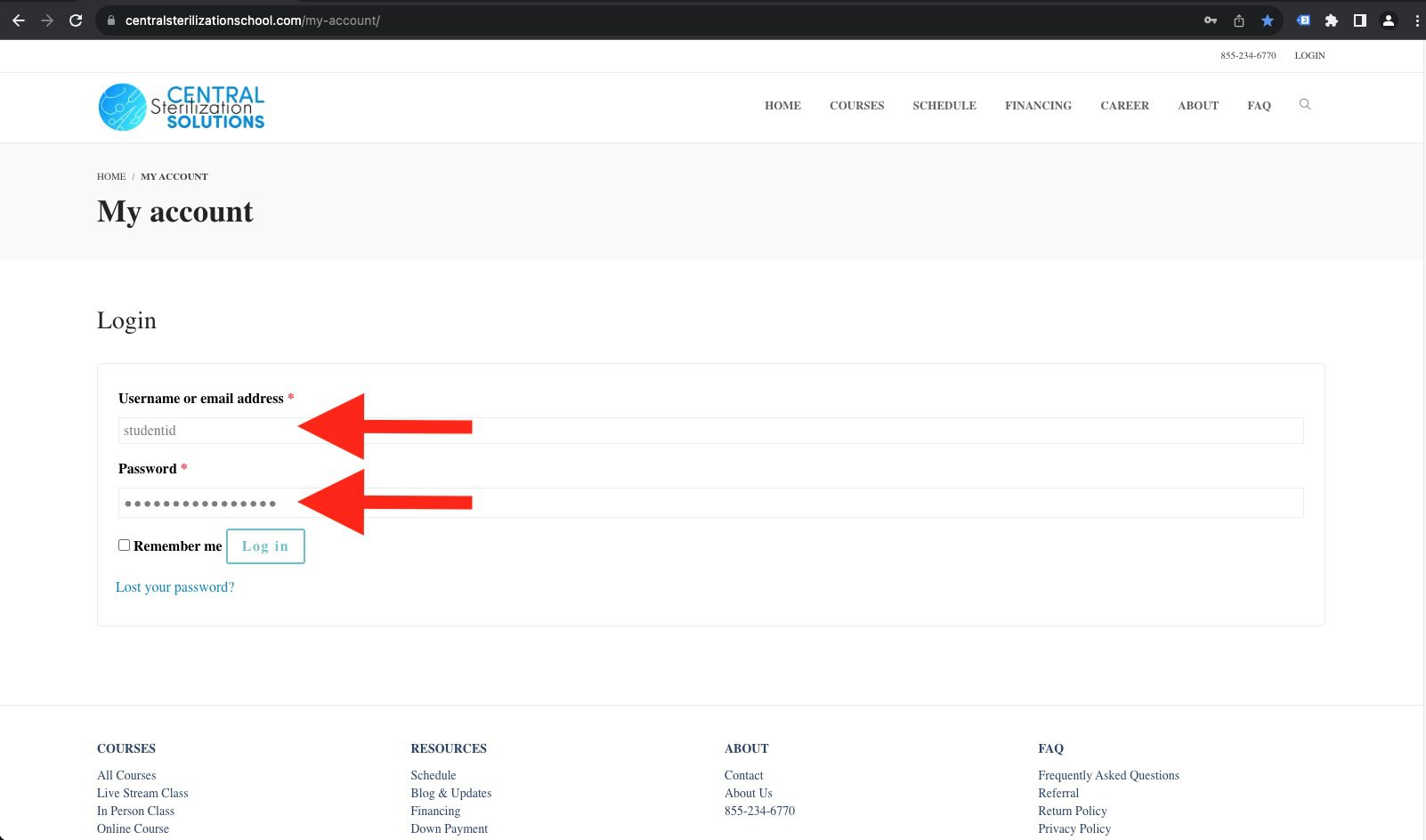Open All Courses footer link

pyautogui.click(x=126, y=775)
